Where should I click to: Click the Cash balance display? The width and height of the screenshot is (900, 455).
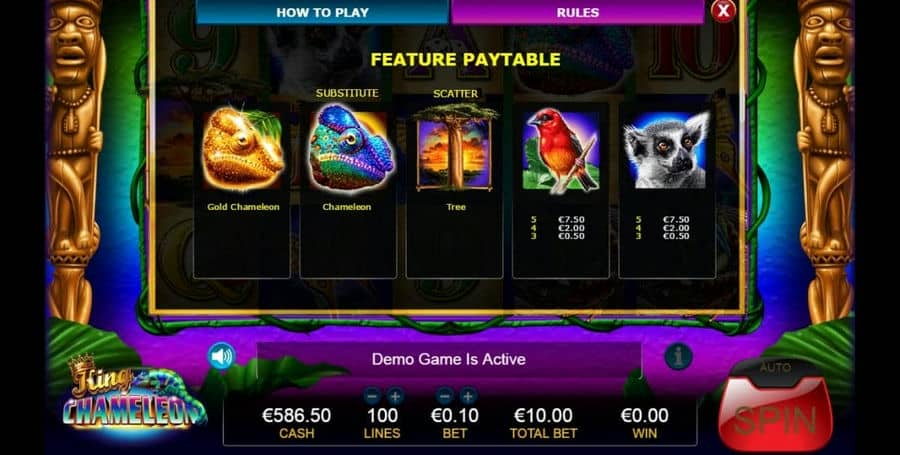point(296,422)
